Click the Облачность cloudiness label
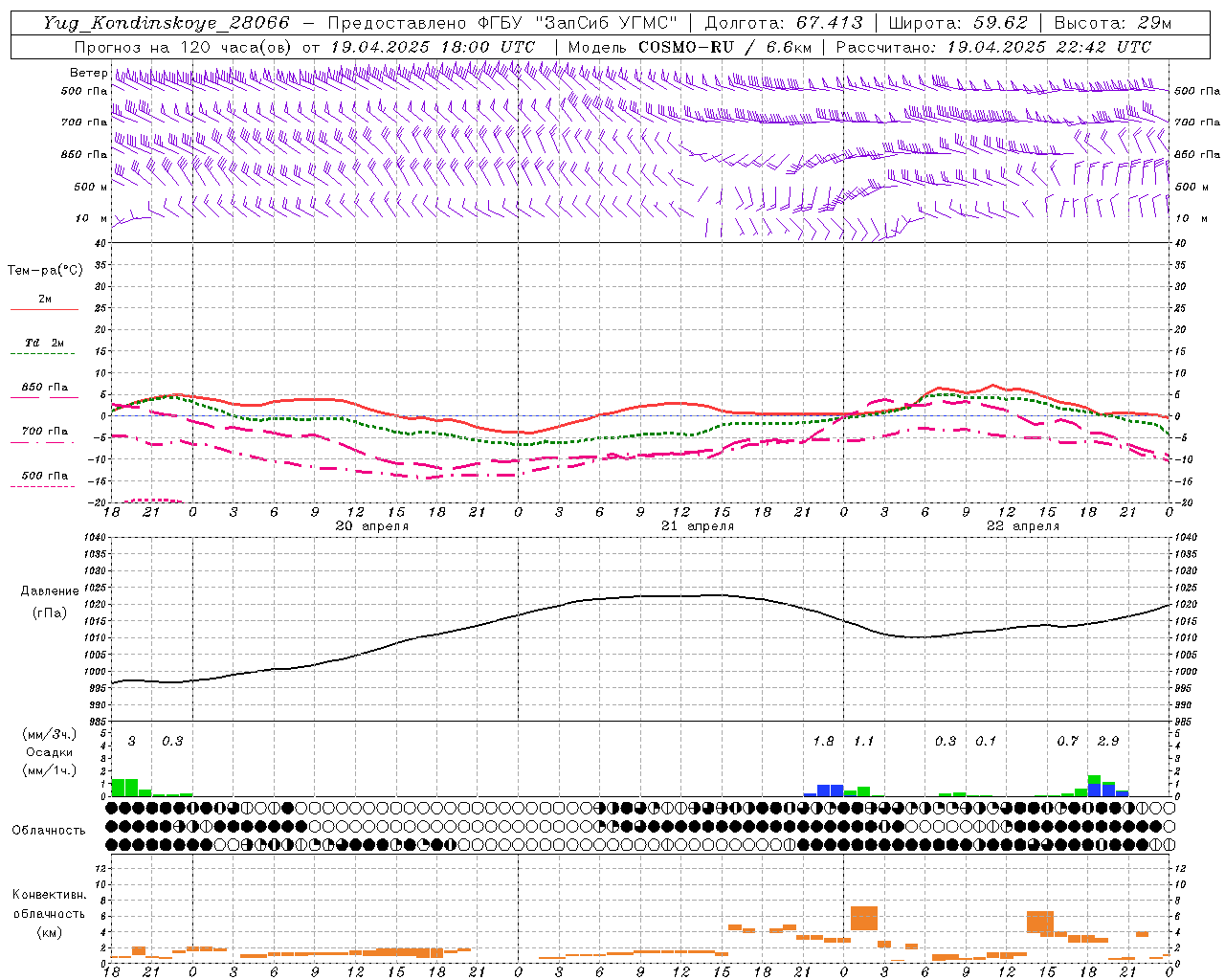Image resolution: width=1225 pixels, height=980 pixels. 49,831
